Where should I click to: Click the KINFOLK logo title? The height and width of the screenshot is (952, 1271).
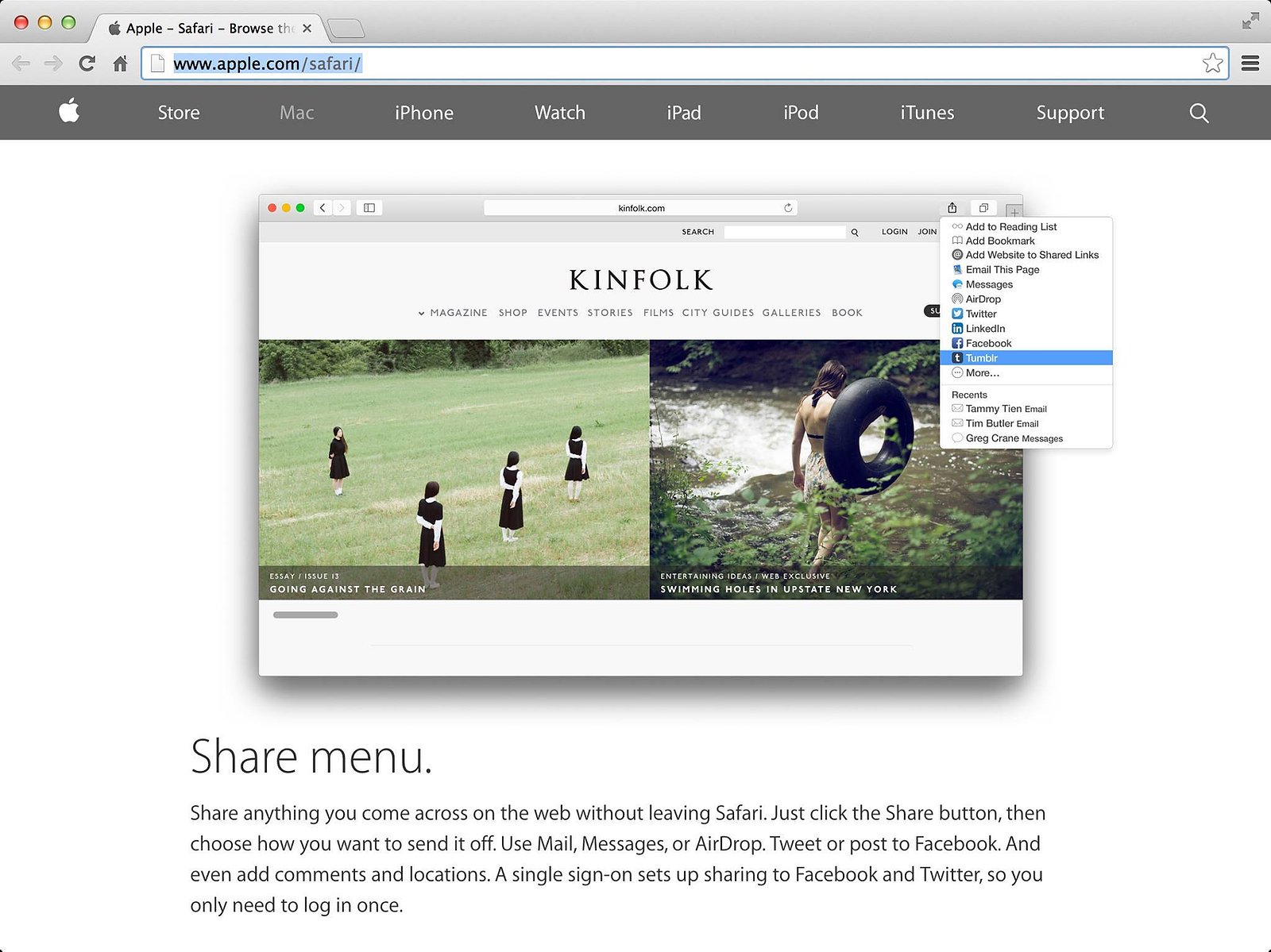pyautogui.click(x=641, y=279)
